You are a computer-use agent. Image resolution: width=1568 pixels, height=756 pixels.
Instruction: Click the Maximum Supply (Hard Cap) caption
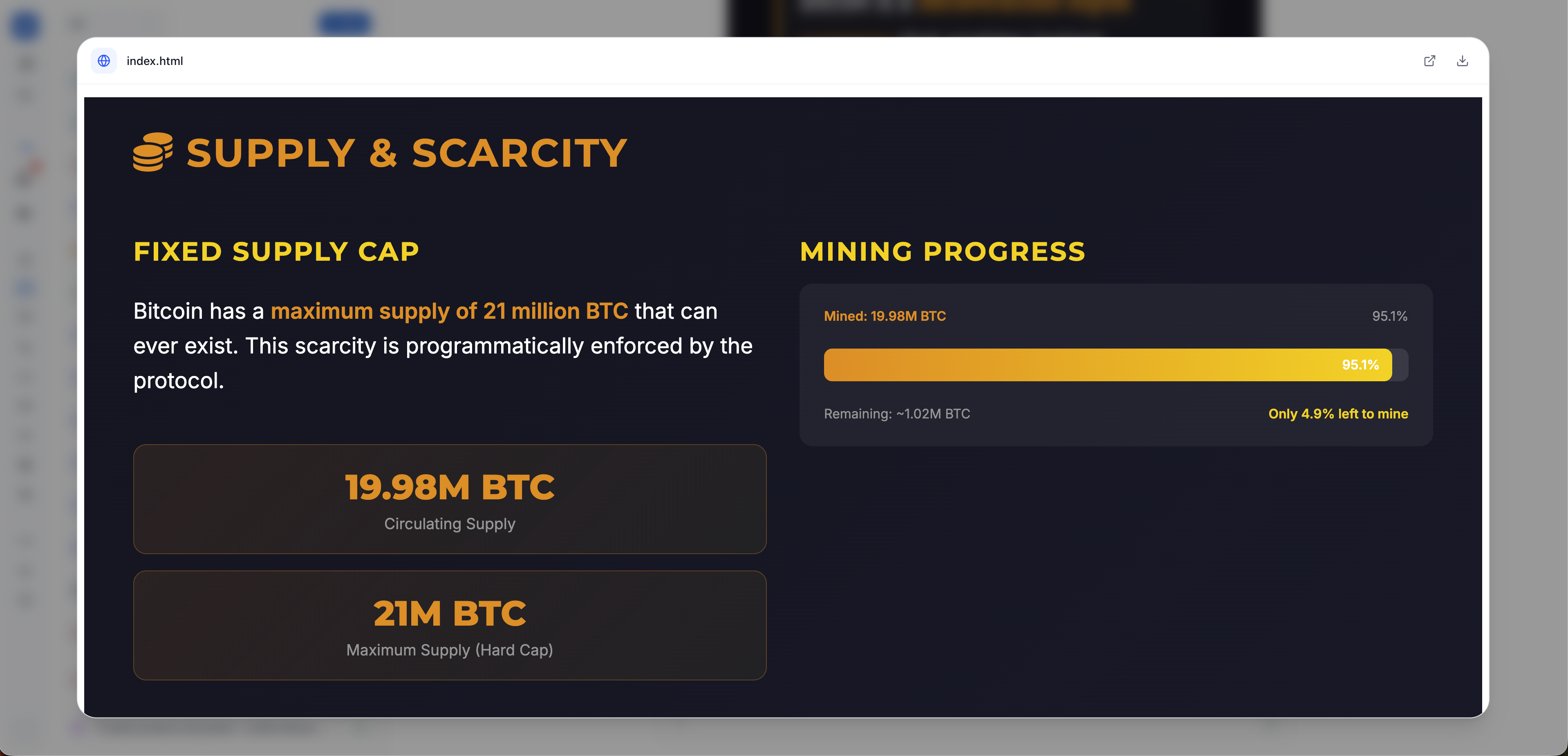click(450, 650)
